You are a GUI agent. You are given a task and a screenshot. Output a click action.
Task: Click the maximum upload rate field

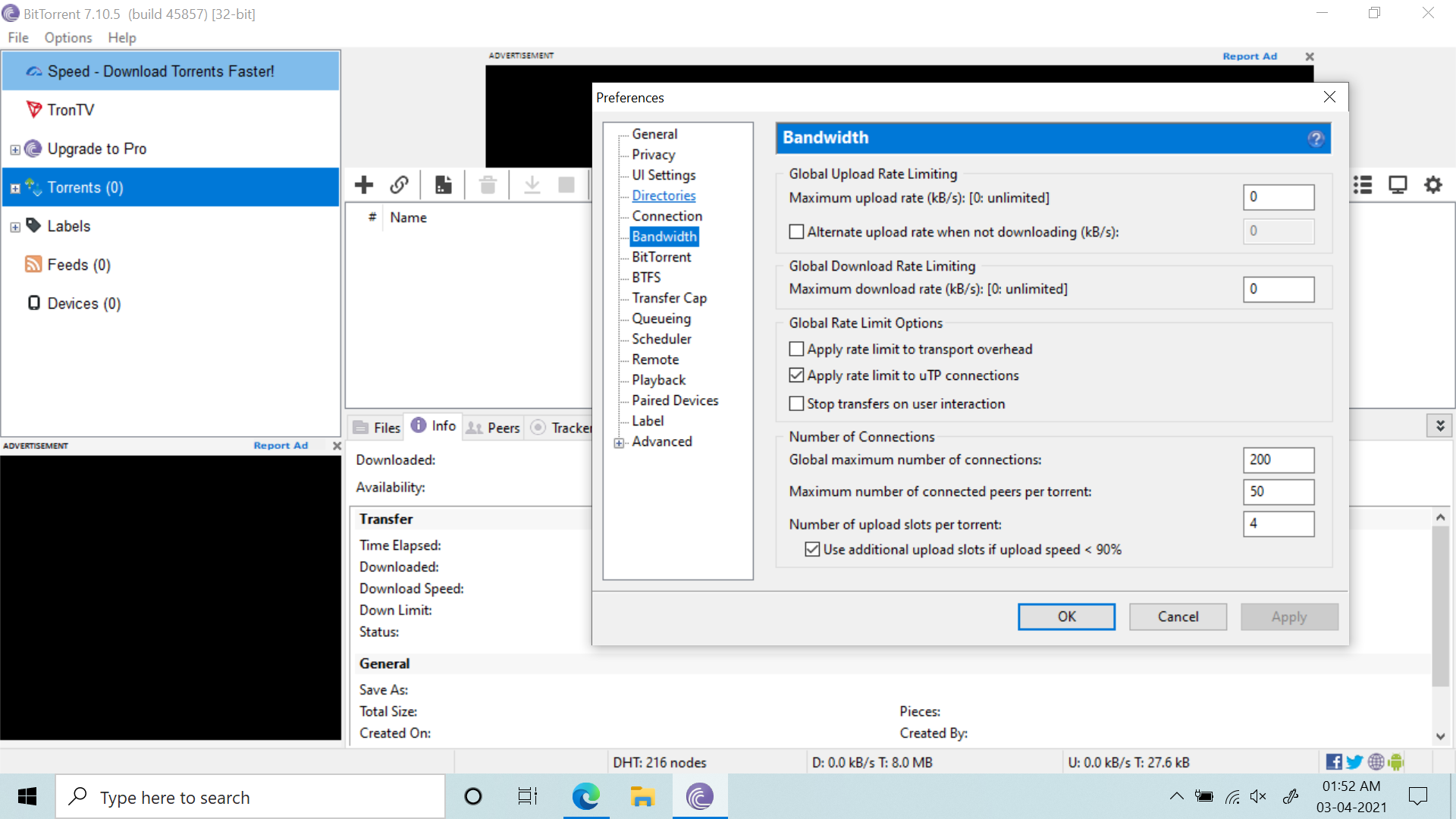1279,197
